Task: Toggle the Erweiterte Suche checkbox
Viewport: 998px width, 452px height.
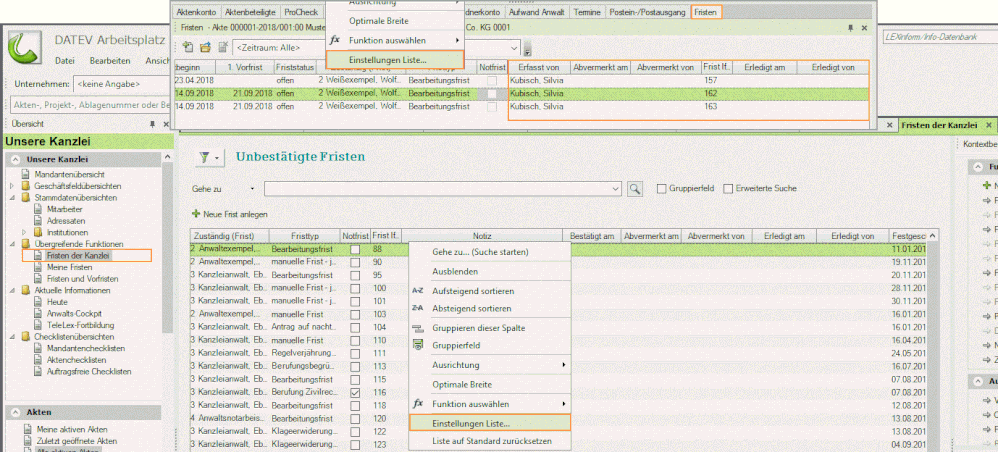Action: 728,188
